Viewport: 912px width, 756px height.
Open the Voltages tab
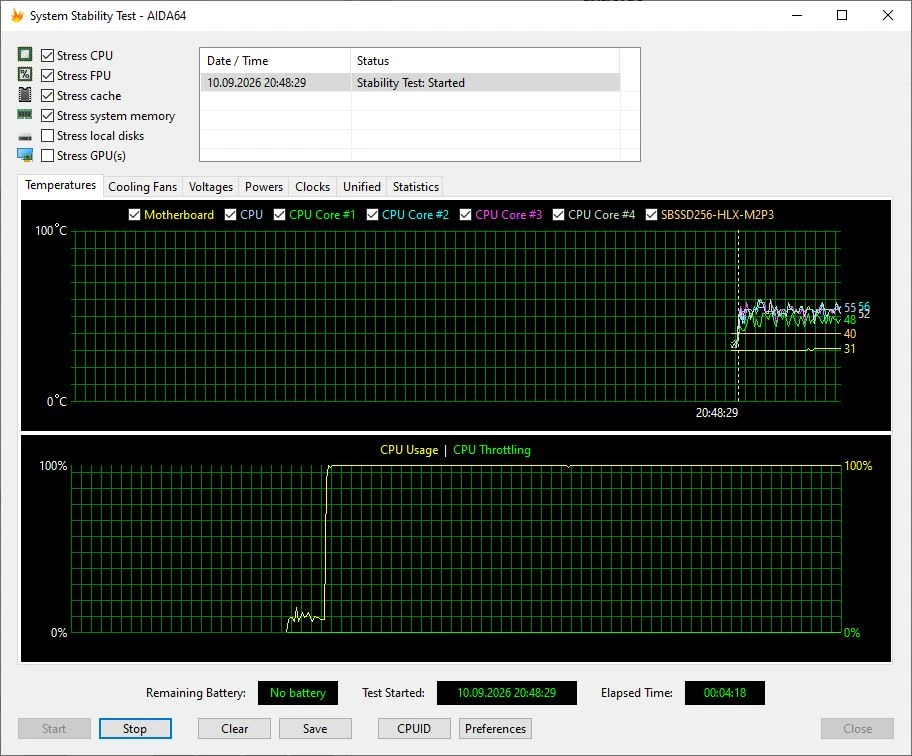click(x=211, y=187)
